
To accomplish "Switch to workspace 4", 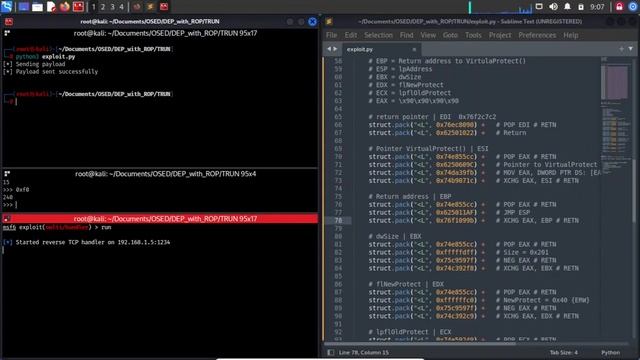I will 121,7.
